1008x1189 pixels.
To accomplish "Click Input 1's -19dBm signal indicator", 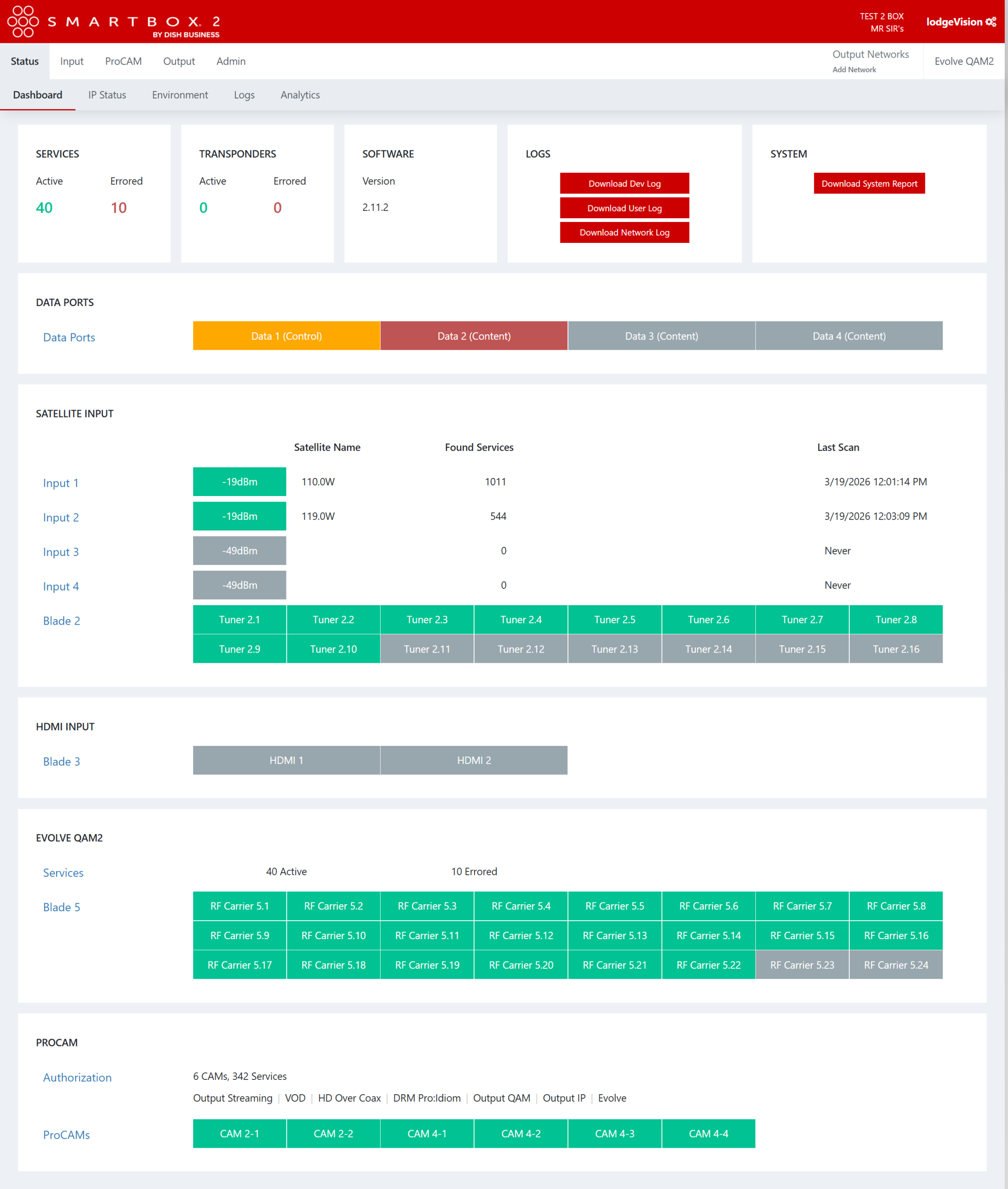I will click(239, 481).
